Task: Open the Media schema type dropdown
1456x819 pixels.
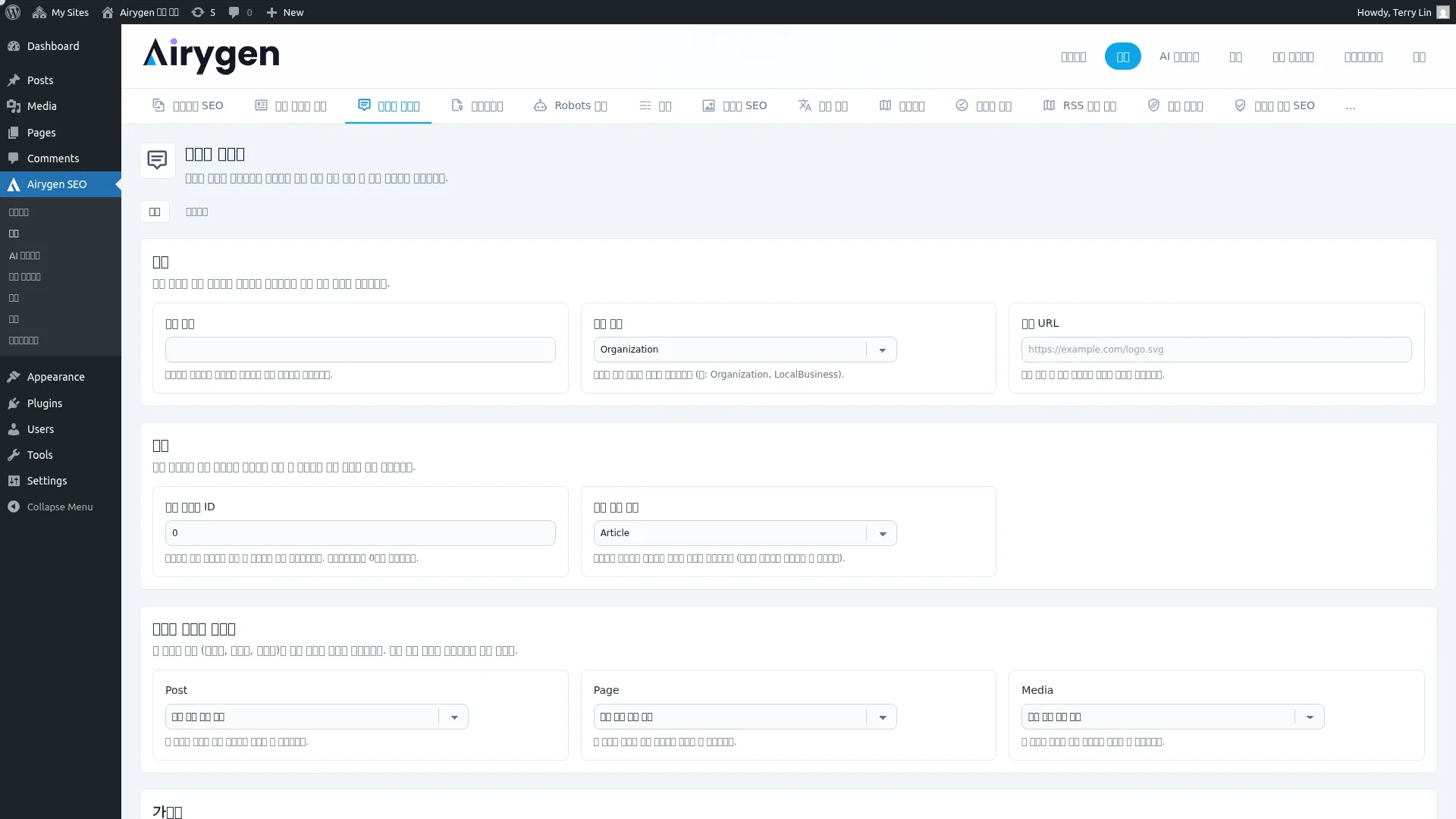Action: click(x=1172, y=717)
